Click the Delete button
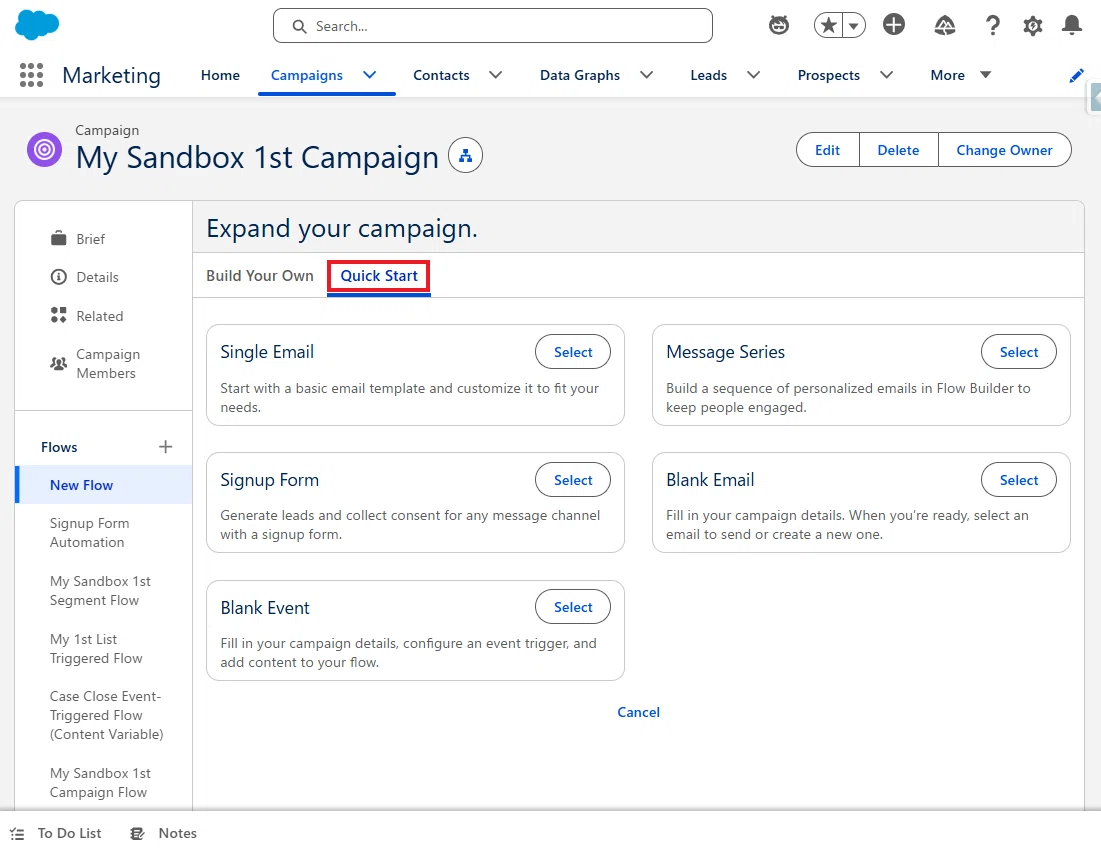1101x852 pixels. pyautogui.click(x=898, y=150)
